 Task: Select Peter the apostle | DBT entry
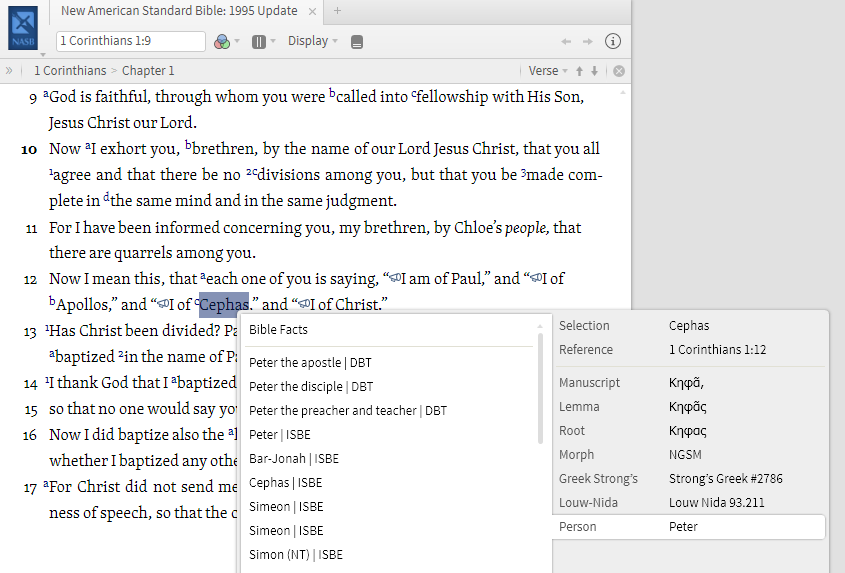pyautogui.click(x=310, y=363)
